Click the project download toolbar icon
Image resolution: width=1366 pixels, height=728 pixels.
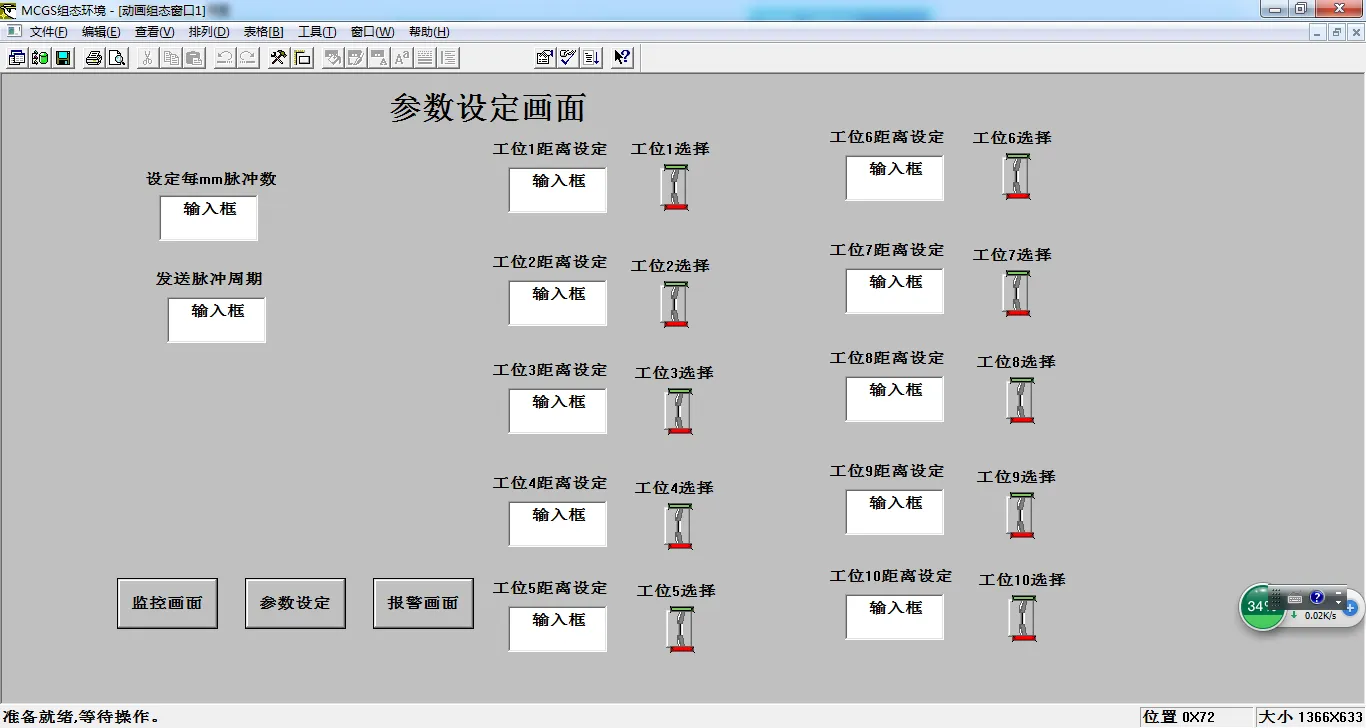pos(590,57)
